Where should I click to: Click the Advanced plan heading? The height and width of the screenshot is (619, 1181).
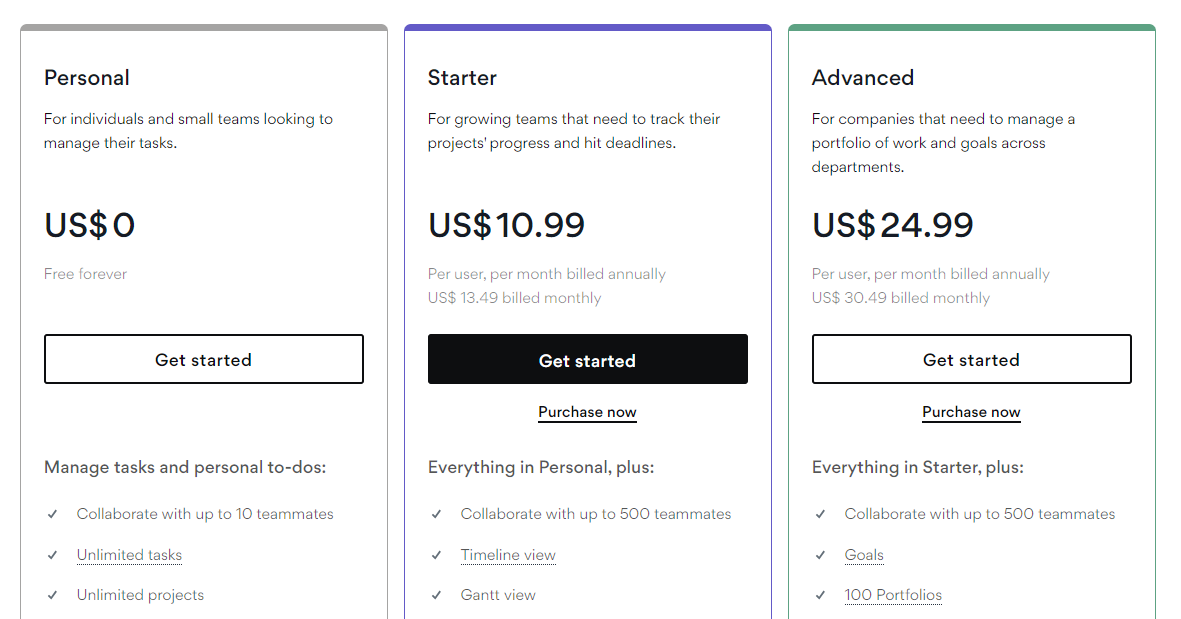point(862,78)
